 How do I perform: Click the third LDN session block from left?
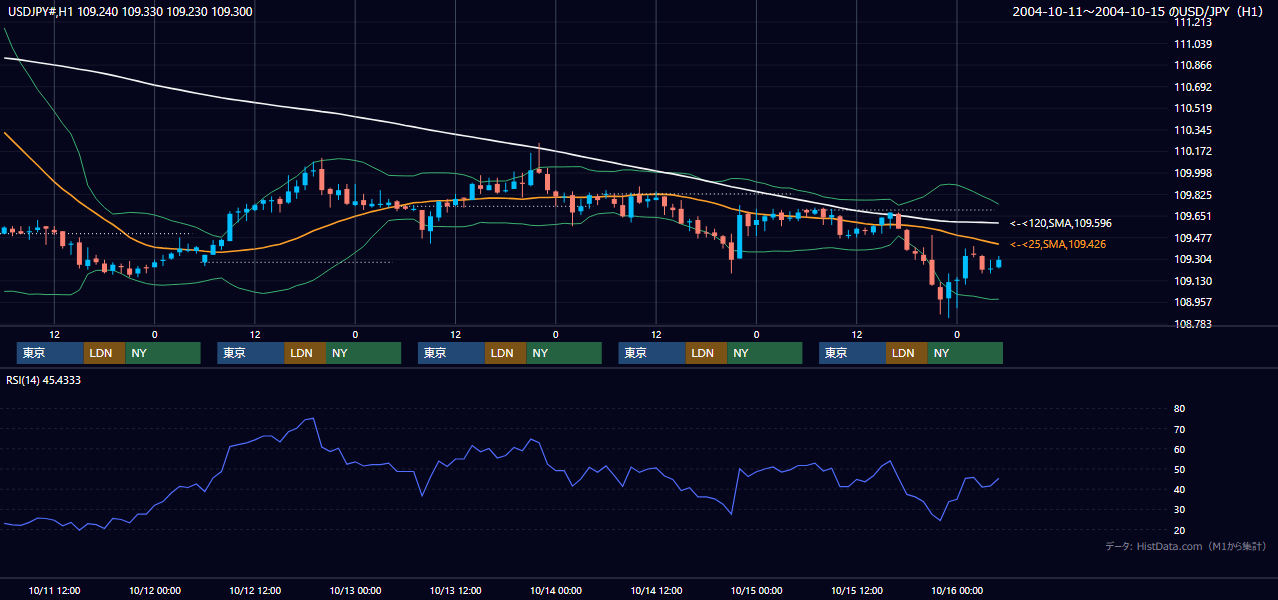click(505, 353)
